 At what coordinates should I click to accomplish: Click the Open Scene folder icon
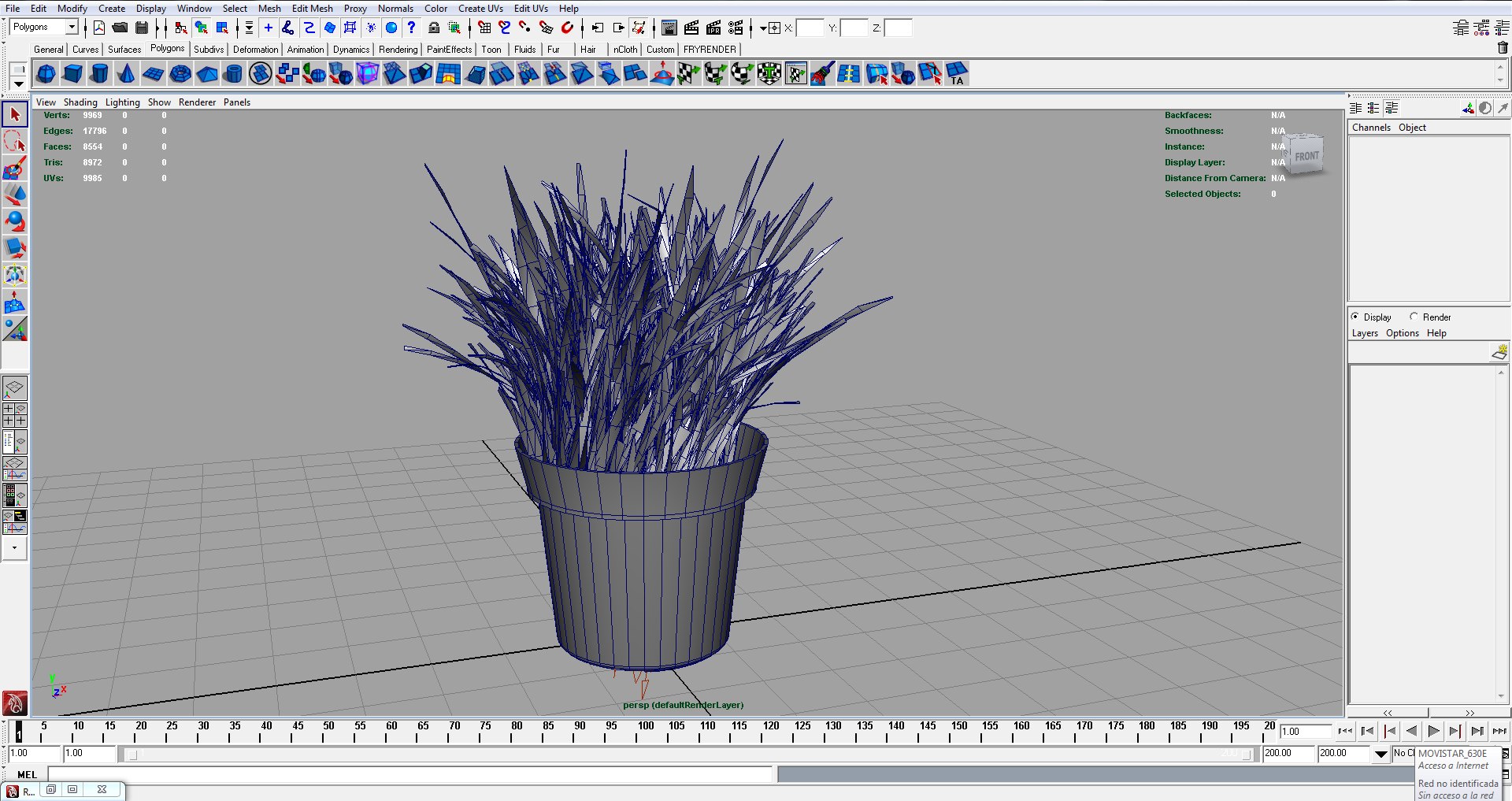tap(120, 28)
